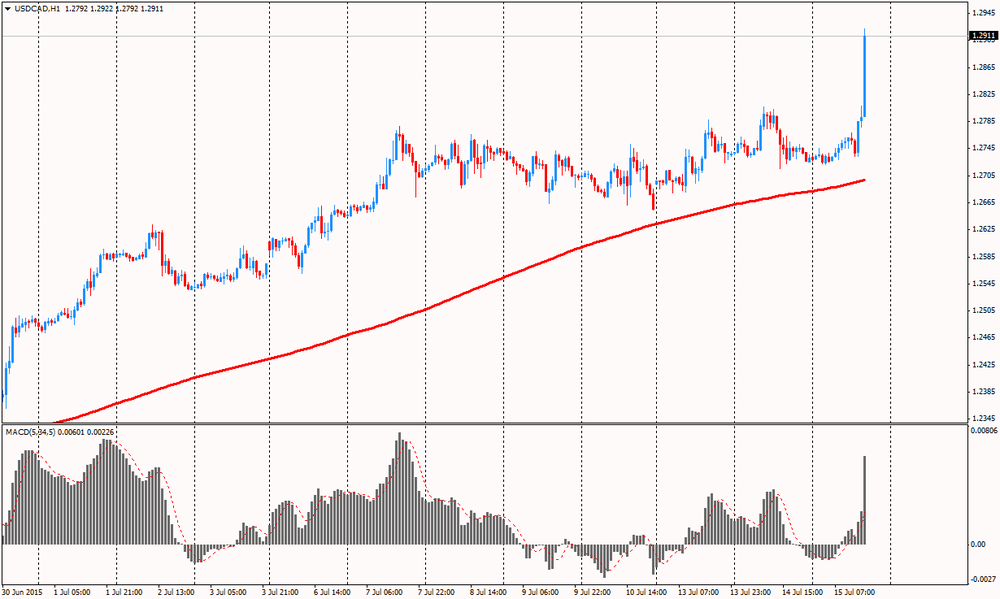Select the 1.2345 price axis label

click(984, 418)
